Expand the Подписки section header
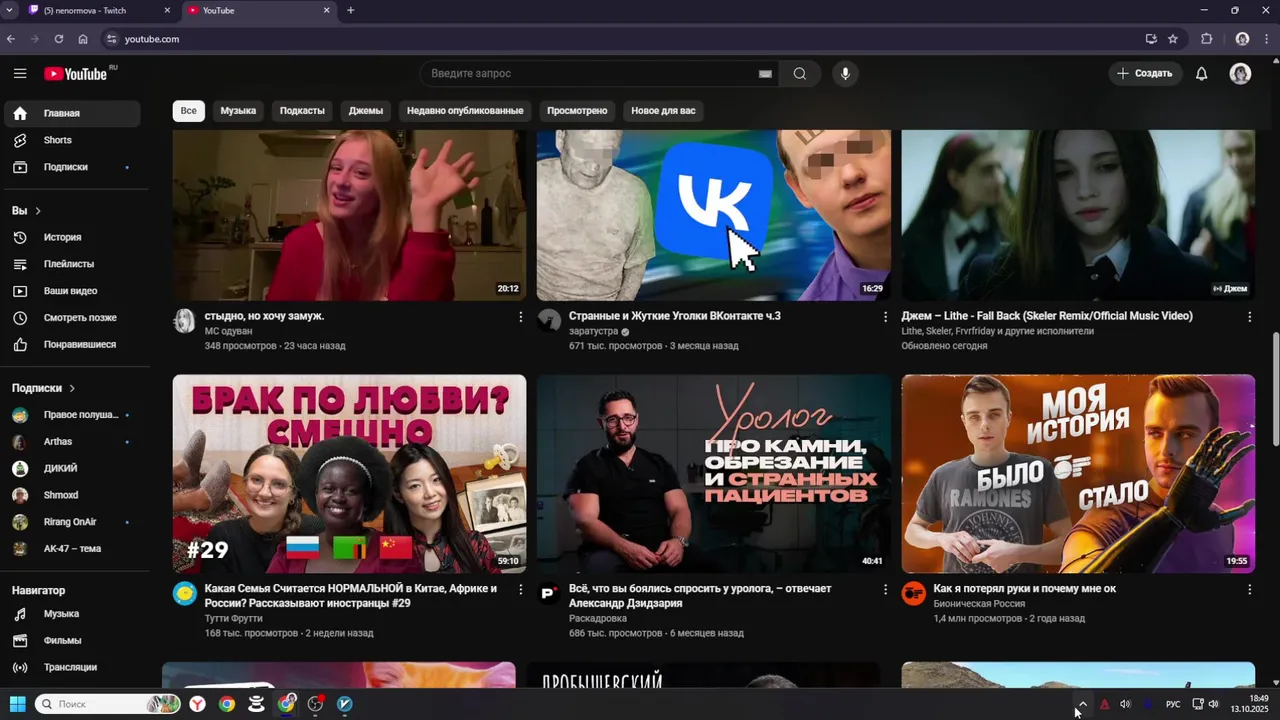This screenshot has height=720, width=1280. point(44,388)
